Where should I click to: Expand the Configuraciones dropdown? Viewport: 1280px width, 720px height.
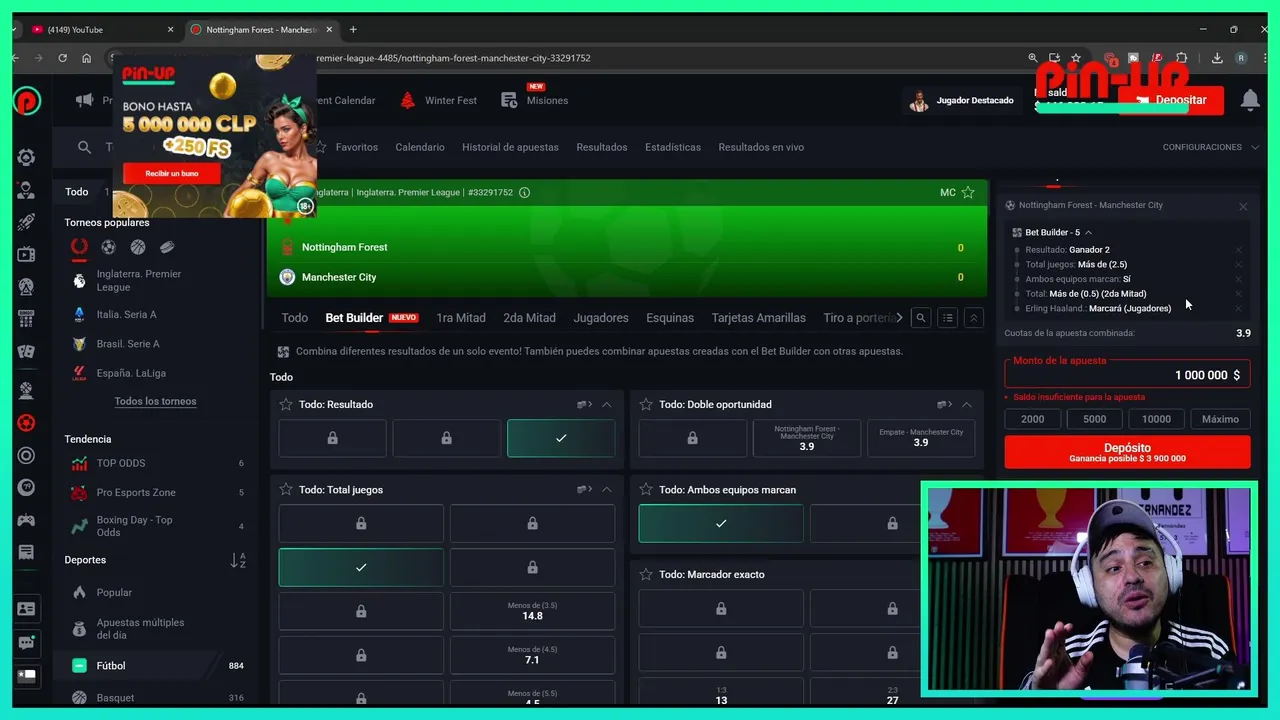[1210, 147]
